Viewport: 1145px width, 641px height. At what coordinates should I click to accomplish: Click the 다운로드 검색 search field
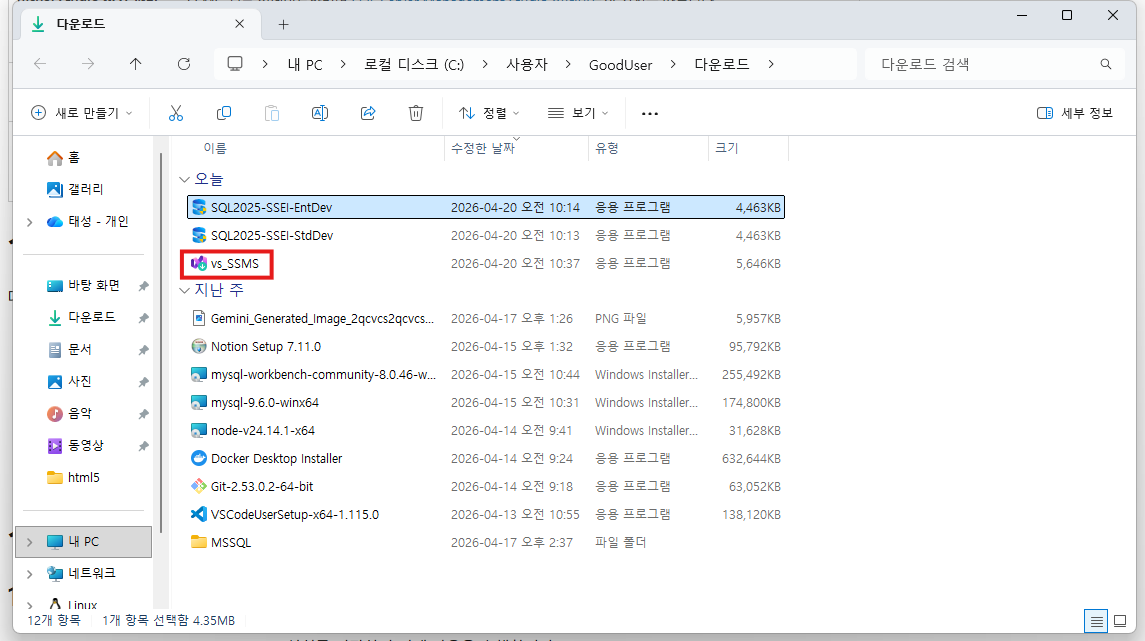[993, 64]
